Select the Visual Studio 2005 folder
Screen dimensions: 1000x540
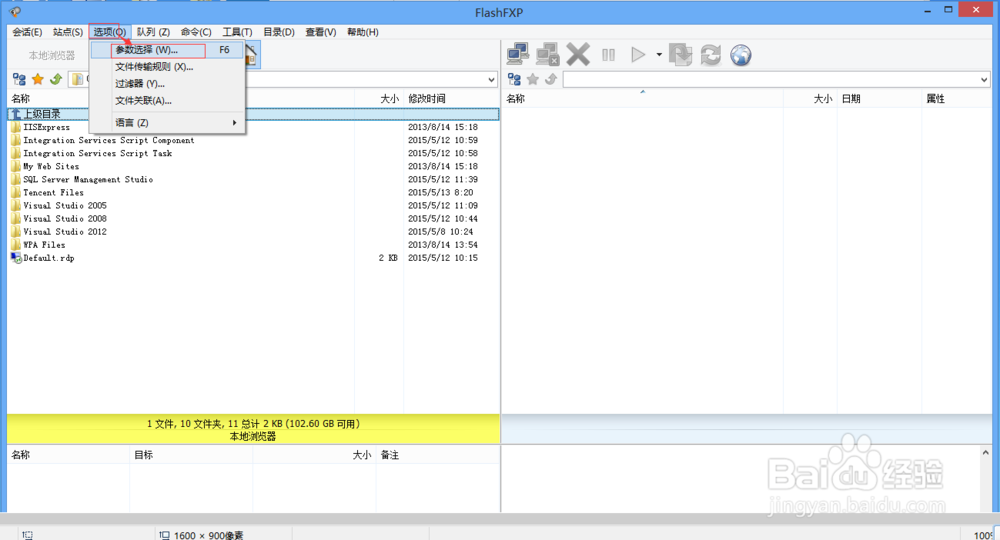click(x=65, y=205)
